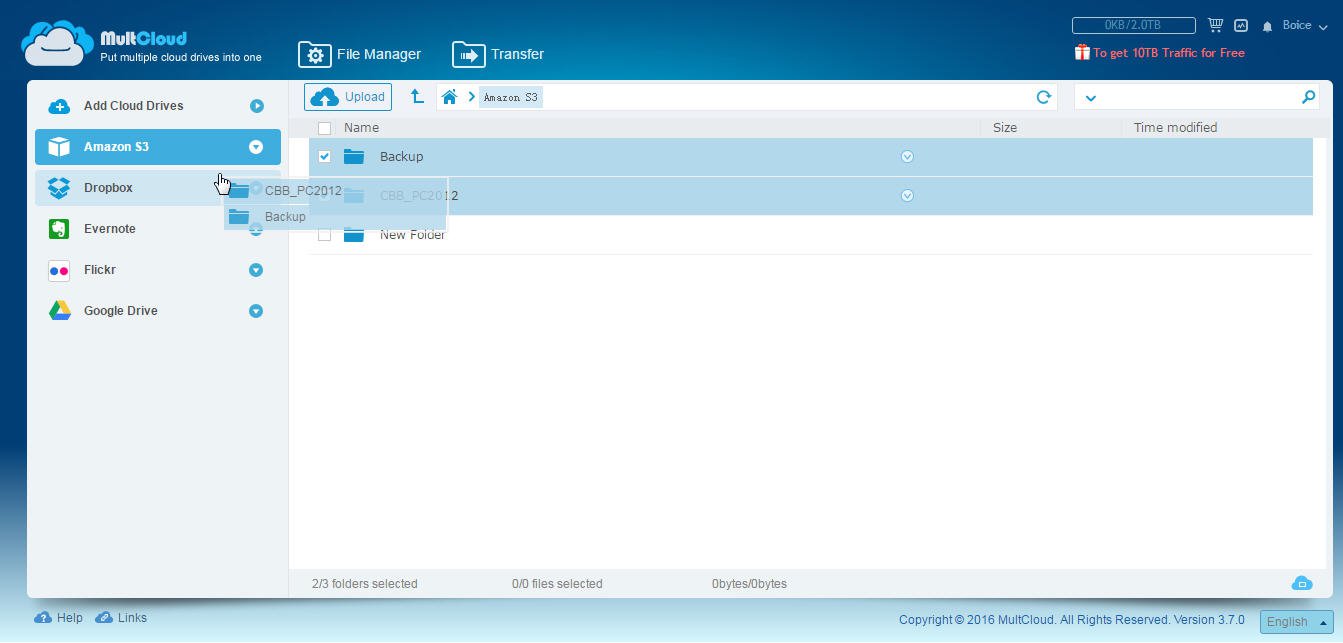Screen dimensions: 1343x643
Task: Open the Links link
Action: tap(132, 618)
